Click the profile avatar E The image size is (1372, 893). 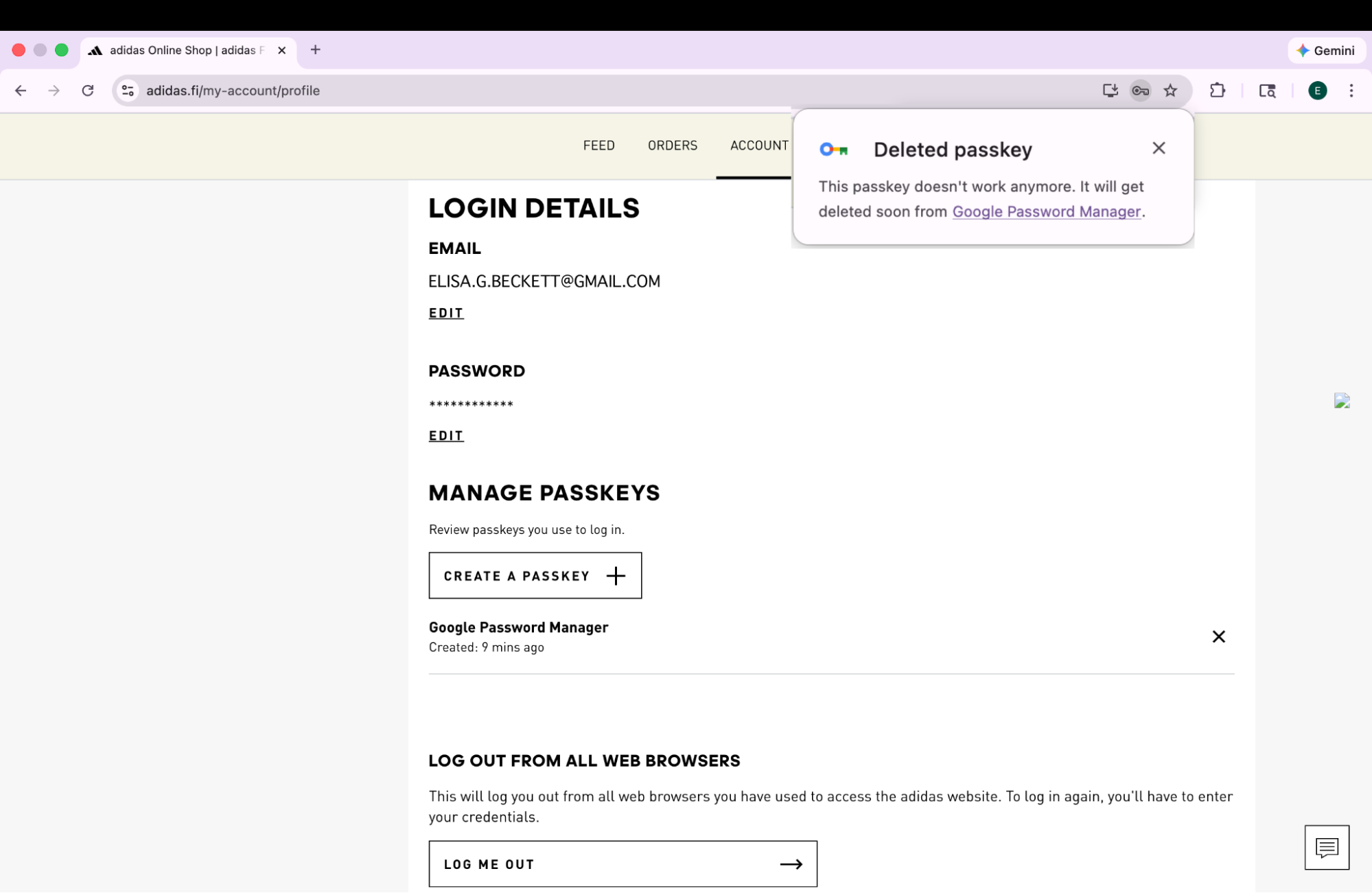coord(1317,90)
